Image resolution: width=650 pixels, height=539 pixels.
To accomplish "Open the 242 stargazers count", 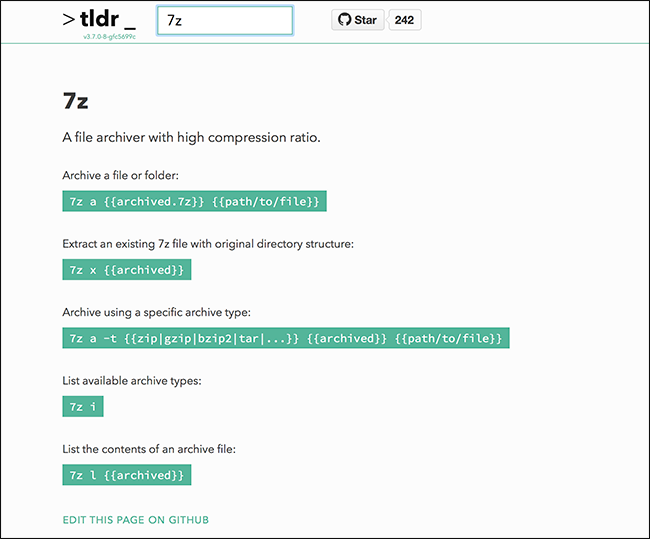I will 404,20.
